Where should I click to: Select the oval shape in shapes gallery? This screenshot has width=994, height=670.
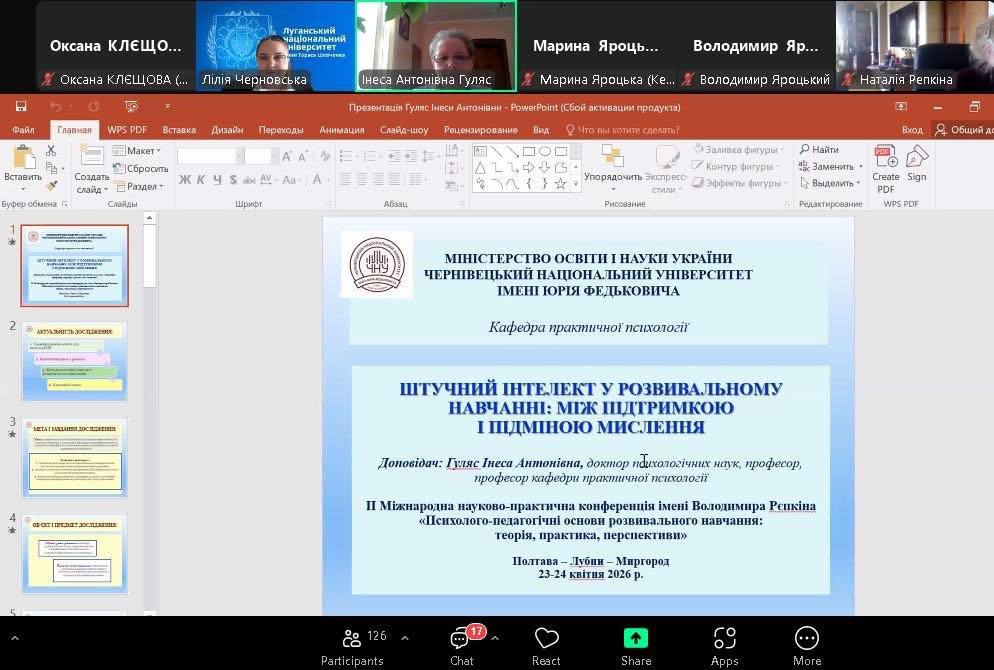(x=545, y=151)
